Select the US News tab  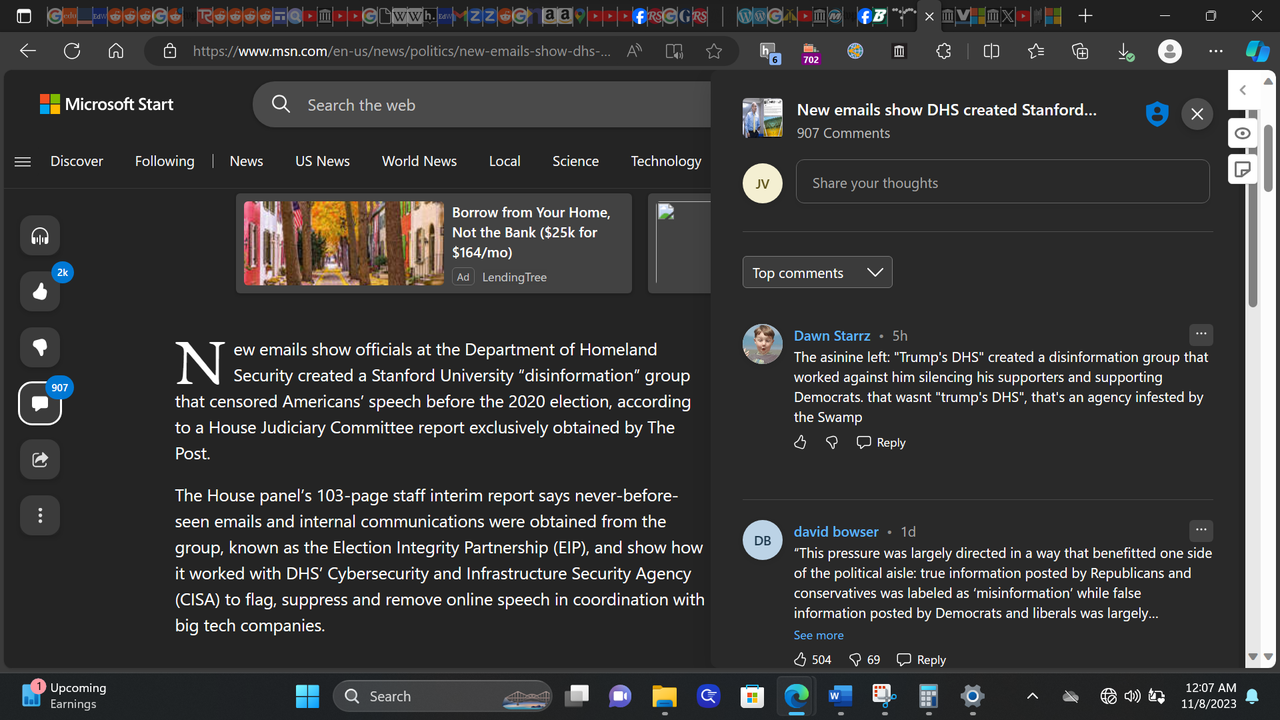(x=322, y=161)
